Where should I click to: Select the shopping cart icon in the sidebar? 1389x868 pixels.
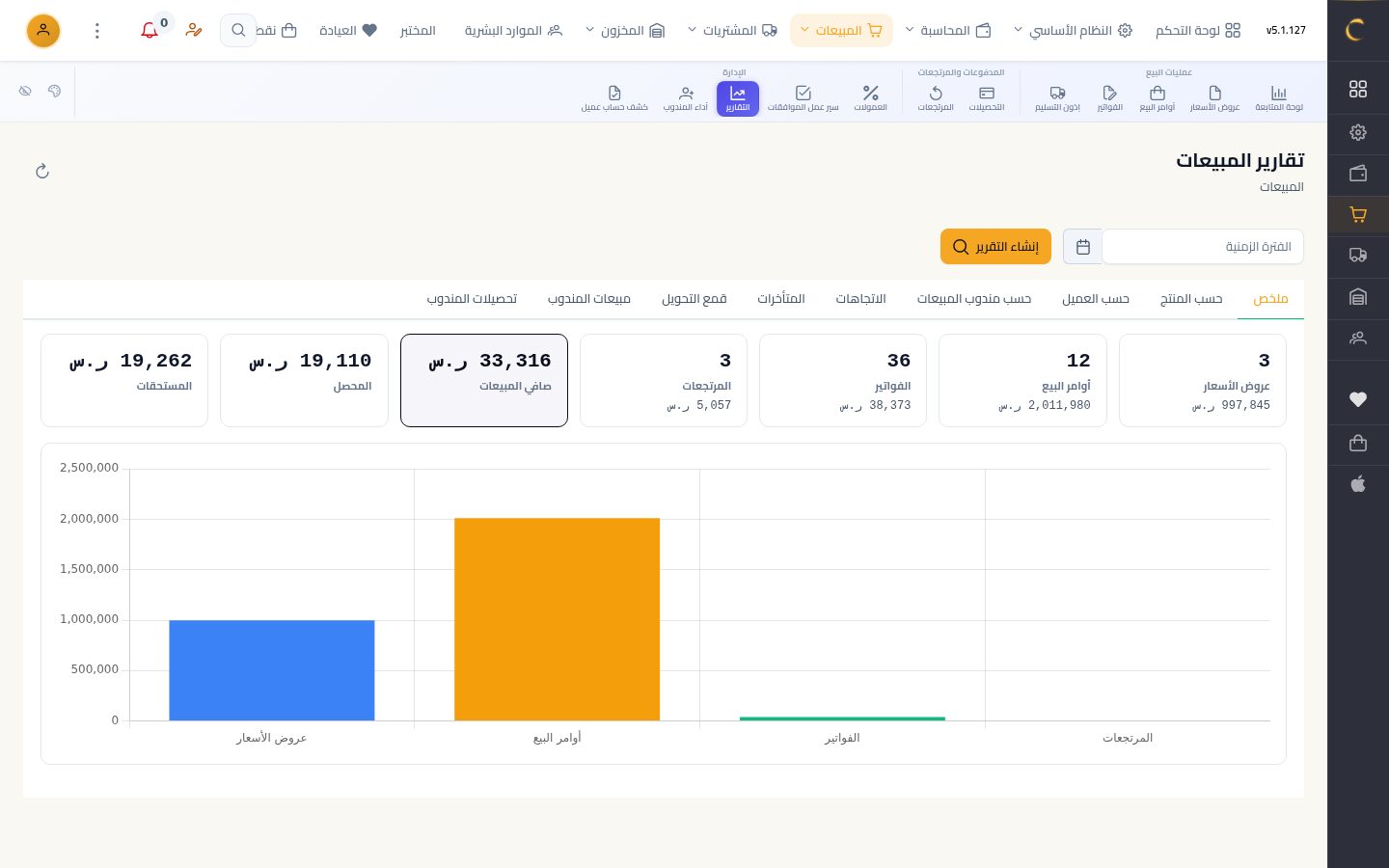1358,215
